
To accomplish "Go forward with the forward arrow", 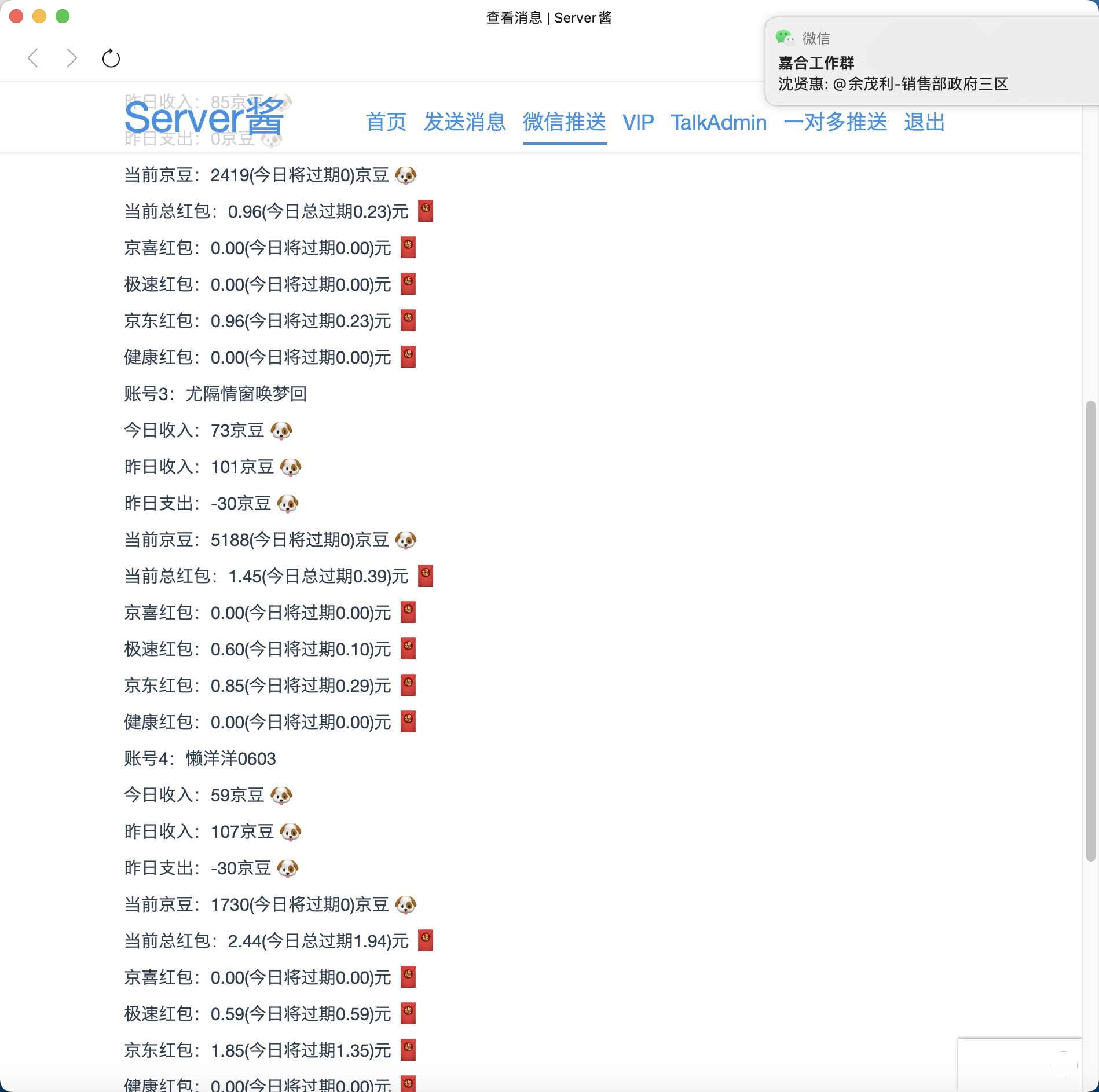I will (x=72, y=58).
